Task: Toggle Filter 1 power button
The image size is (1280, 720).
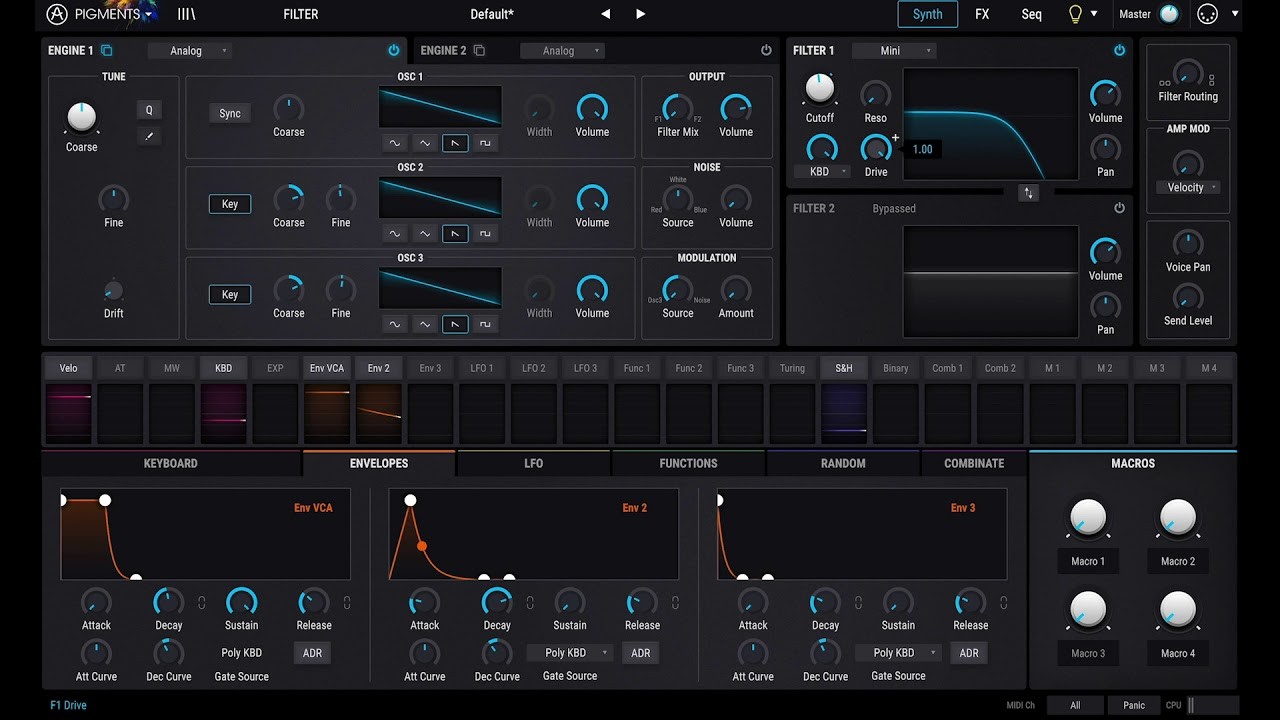Action: pyautogui.click(x=1119, y=50)
